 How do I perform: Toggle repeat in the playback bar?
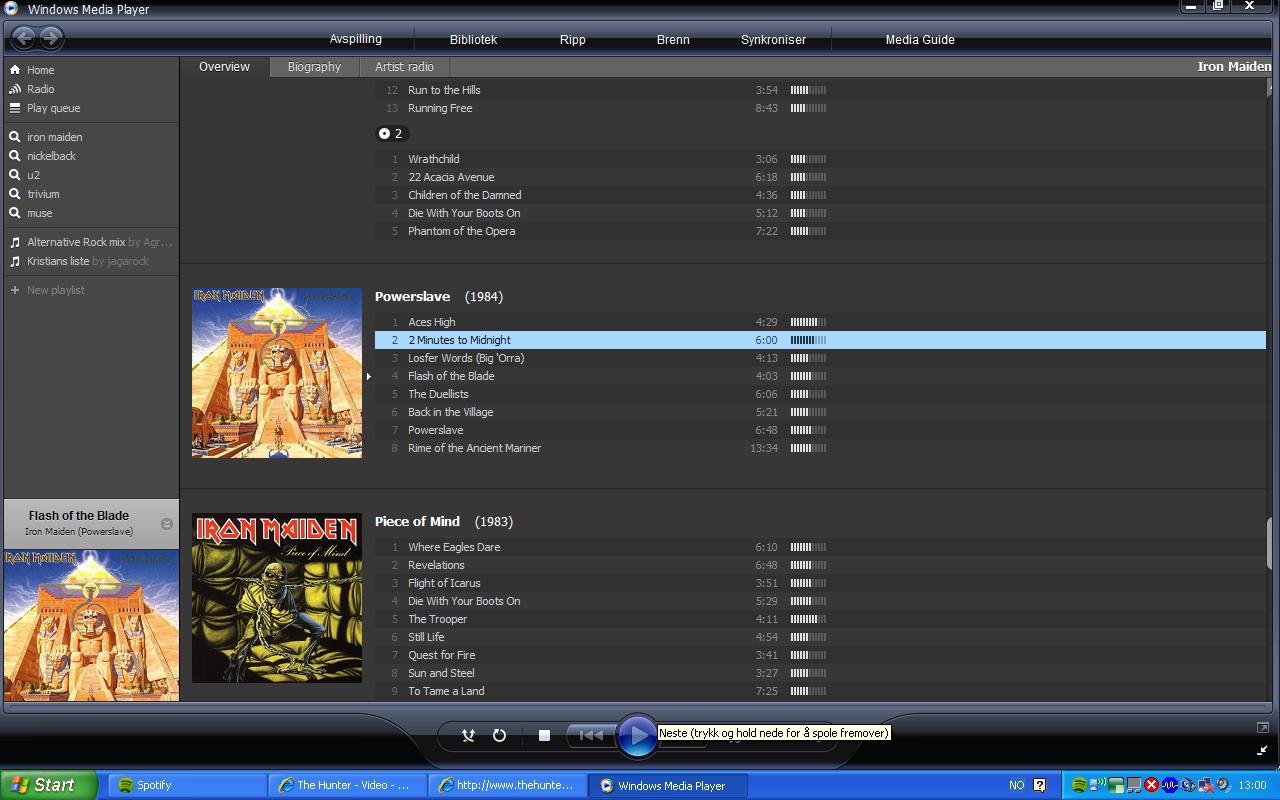click(499, 735)
